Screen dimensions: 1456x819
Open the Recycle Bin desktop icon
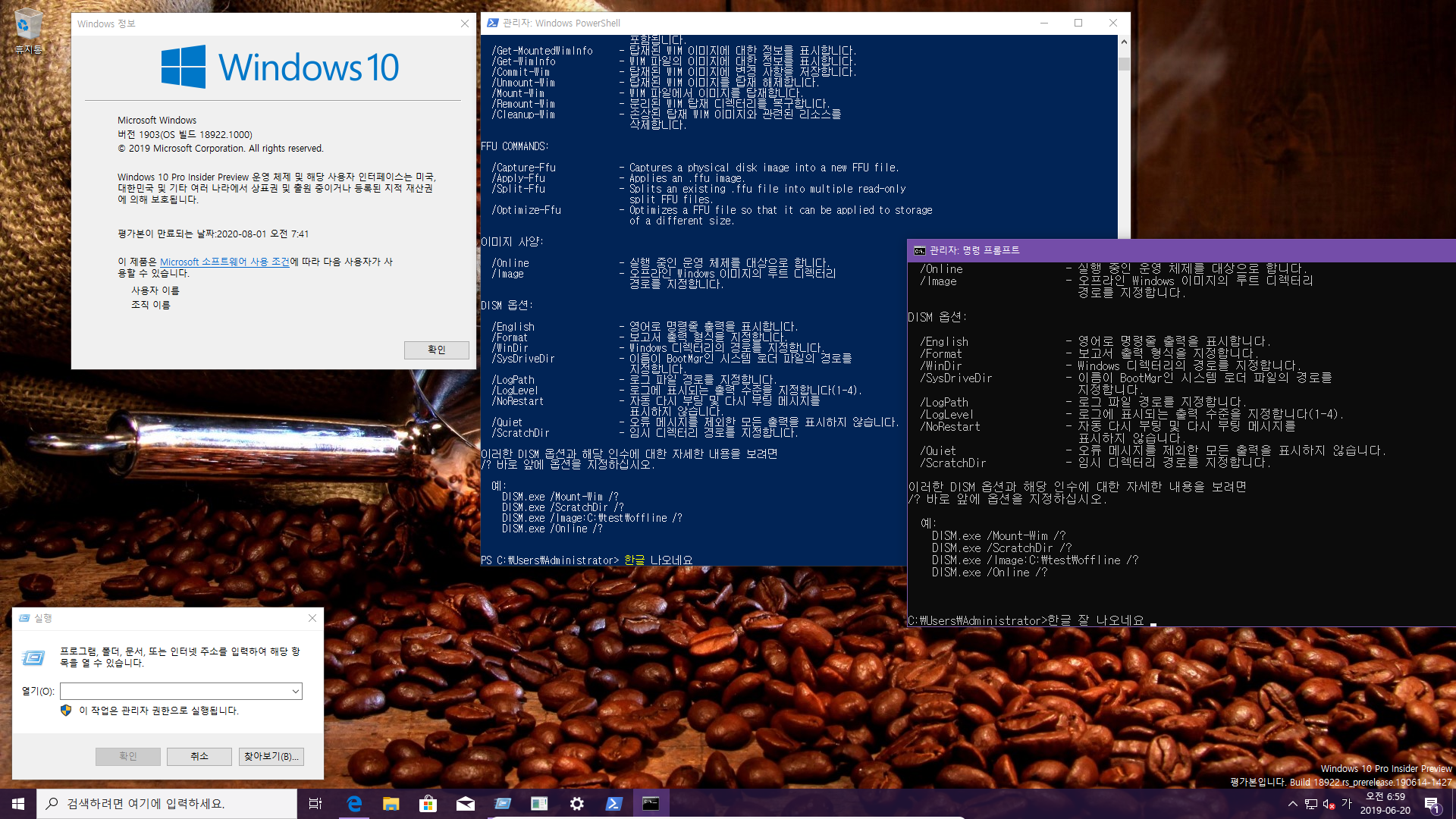coord(29,30)
